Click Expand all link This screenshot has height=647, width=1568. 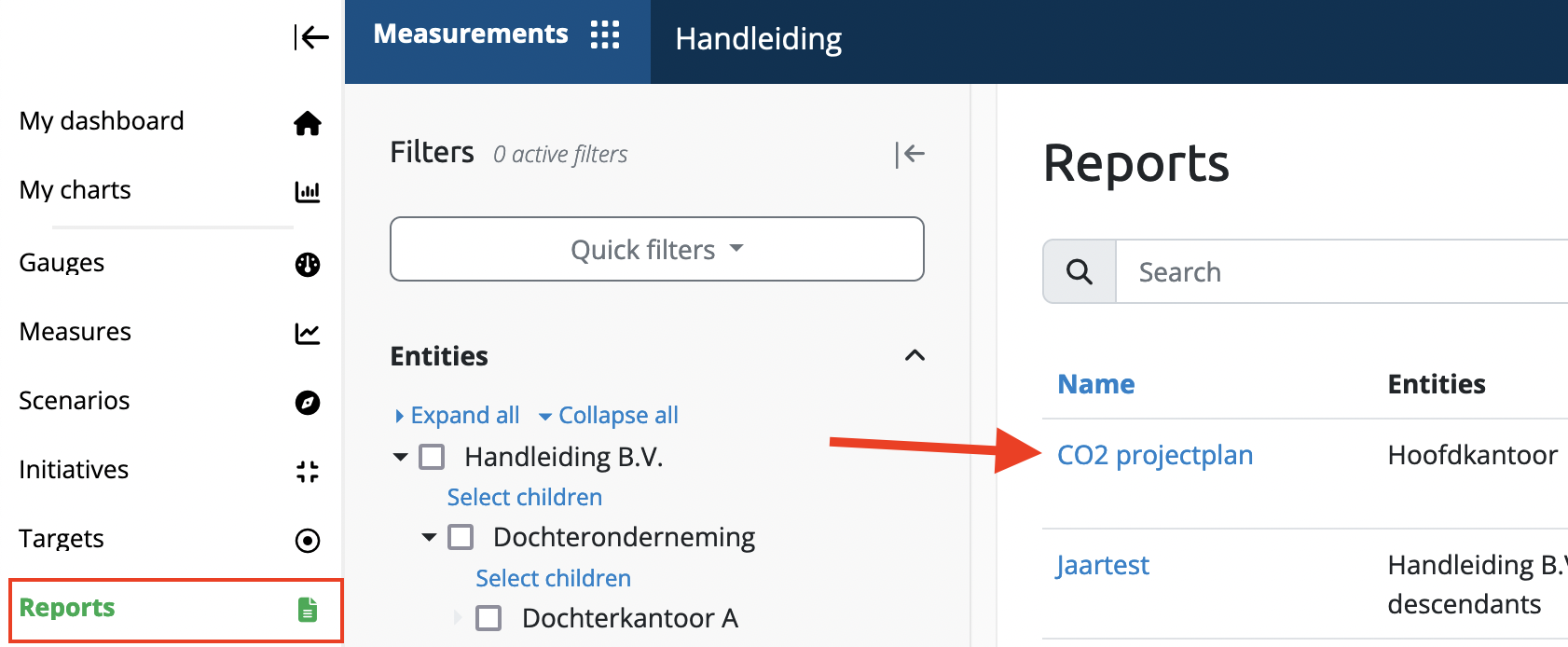[x=458, y=415]
